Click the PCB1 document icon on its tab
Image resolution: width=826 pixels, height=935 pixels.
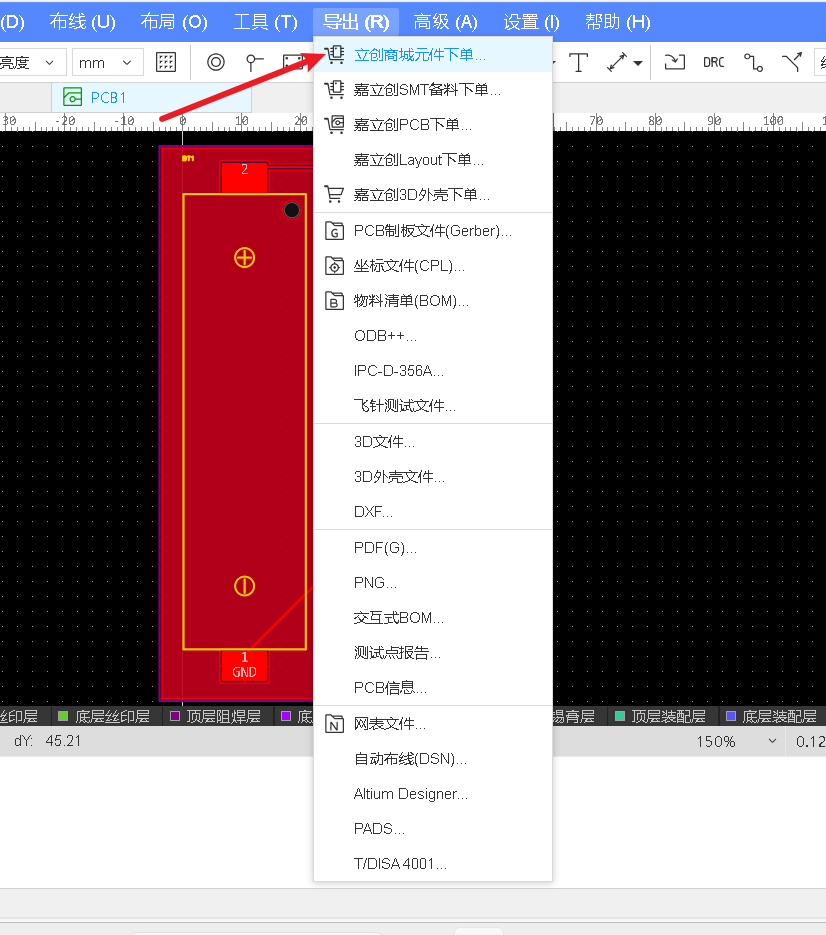[72, 97]
